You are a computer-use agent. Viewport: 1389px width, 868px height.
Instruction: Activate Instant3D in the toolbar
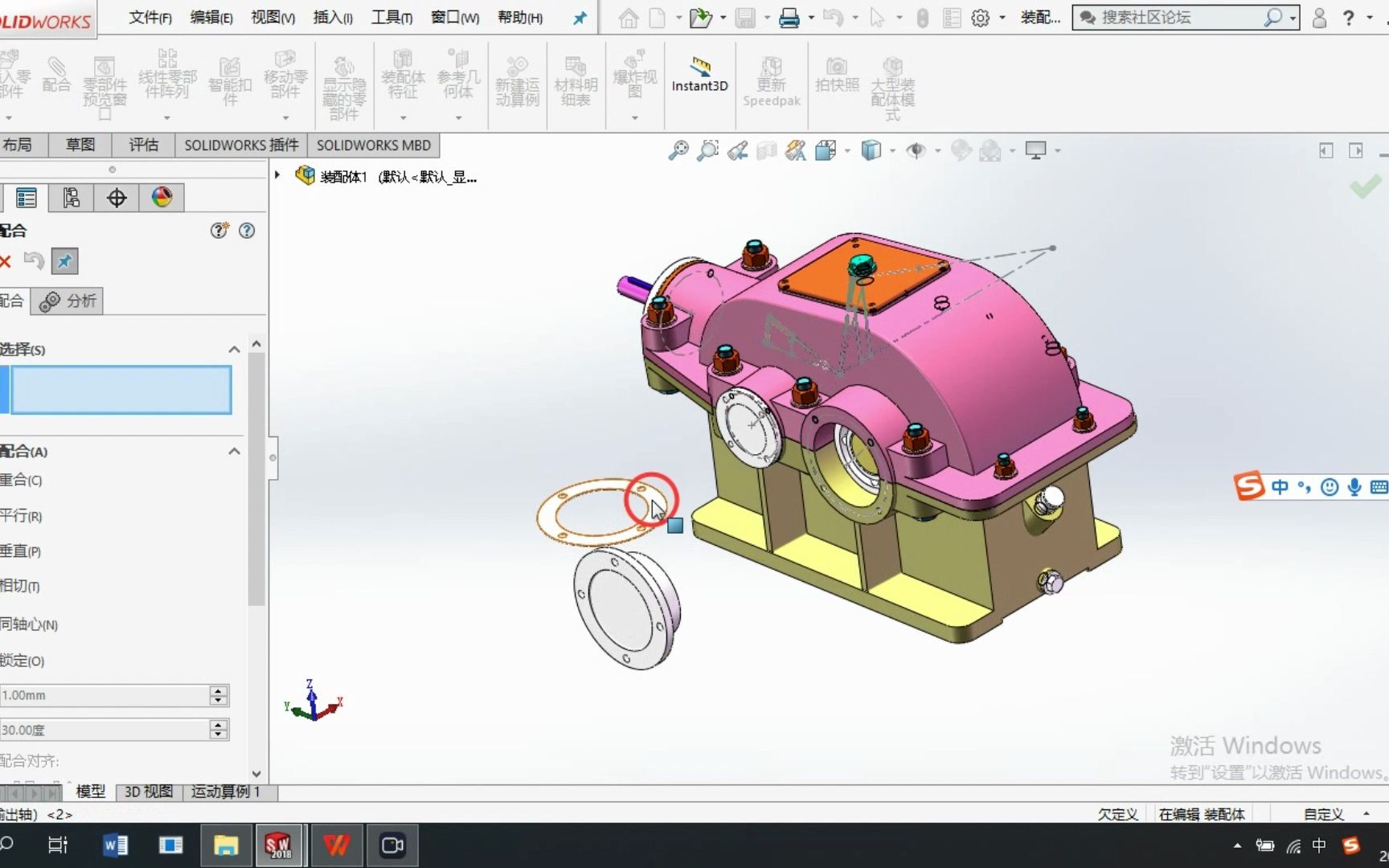point(699,76)
